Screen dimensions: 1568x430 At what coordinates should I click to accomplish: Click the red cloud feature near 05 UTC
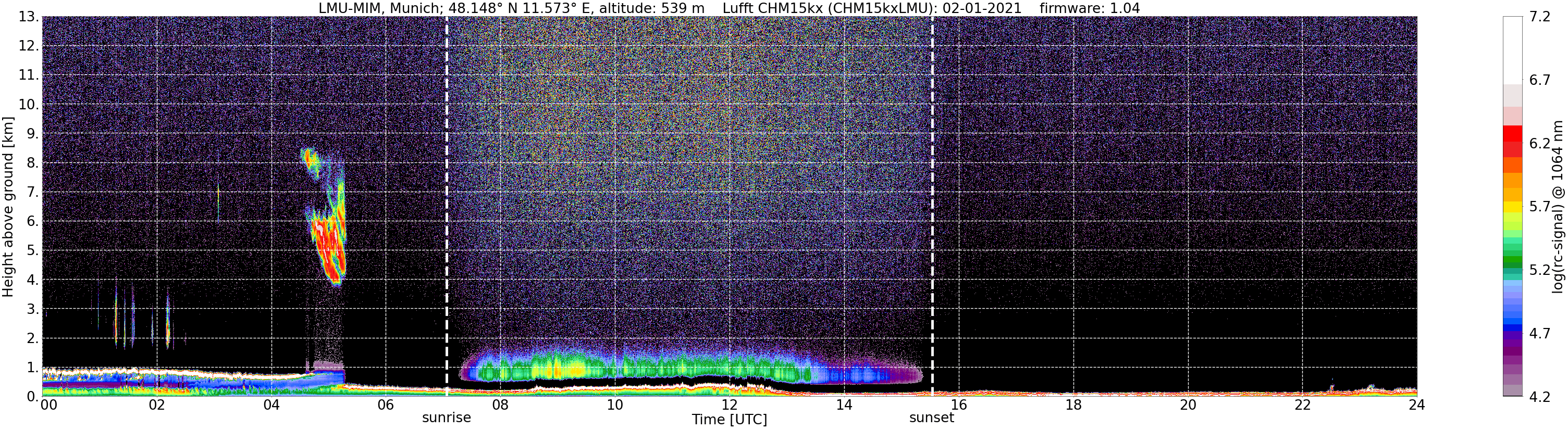[329, 246]
